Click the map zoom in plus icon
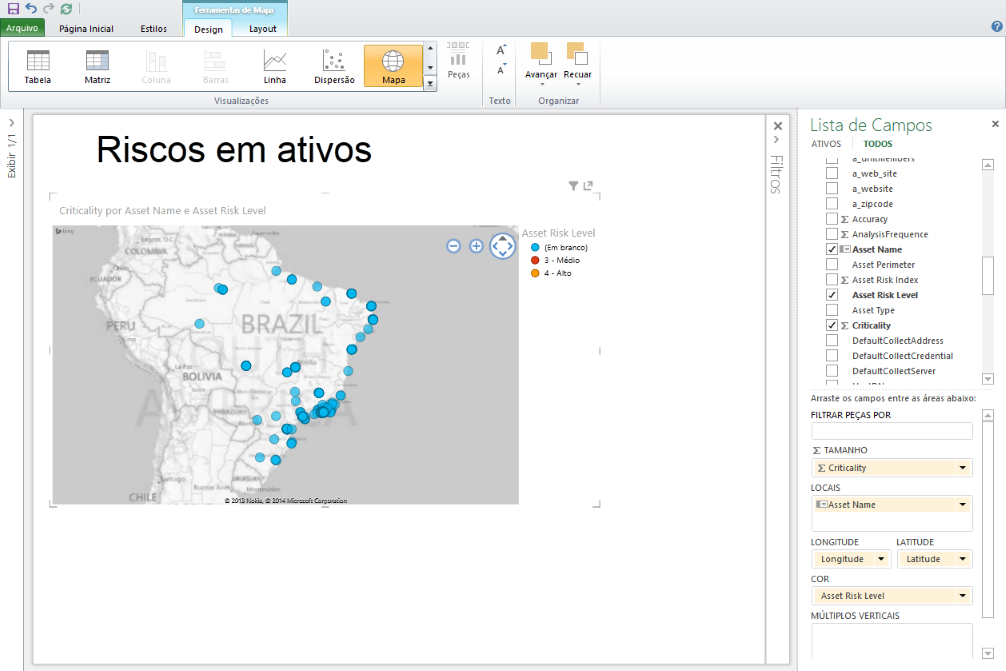The image size is (1006, 671). (476, 246)
